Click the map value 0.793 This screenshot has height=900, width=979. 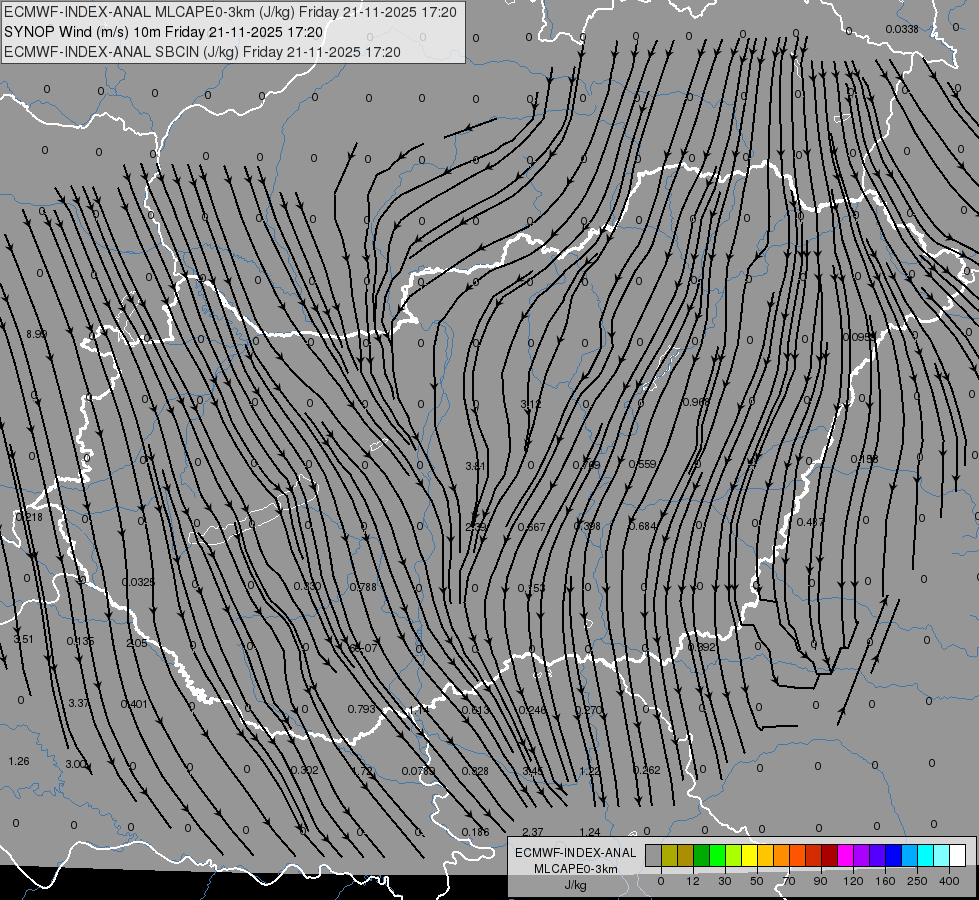click(x=362, y=709)
